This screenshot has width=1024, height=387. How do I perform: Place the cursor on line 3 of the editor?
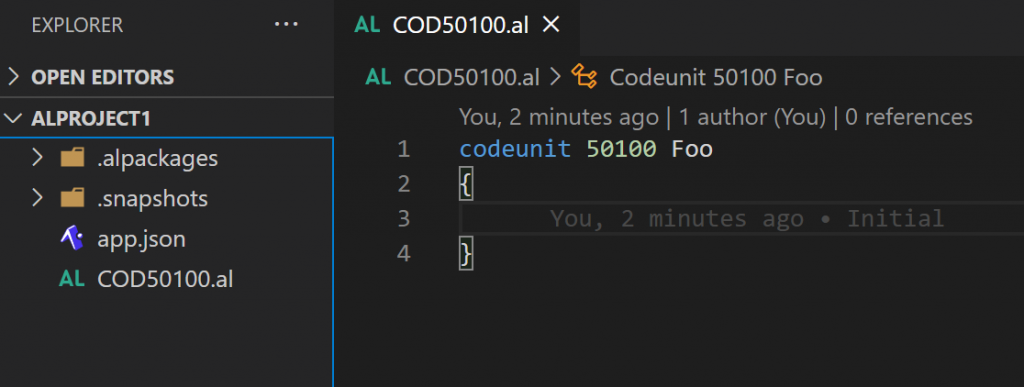pos(741,219)
